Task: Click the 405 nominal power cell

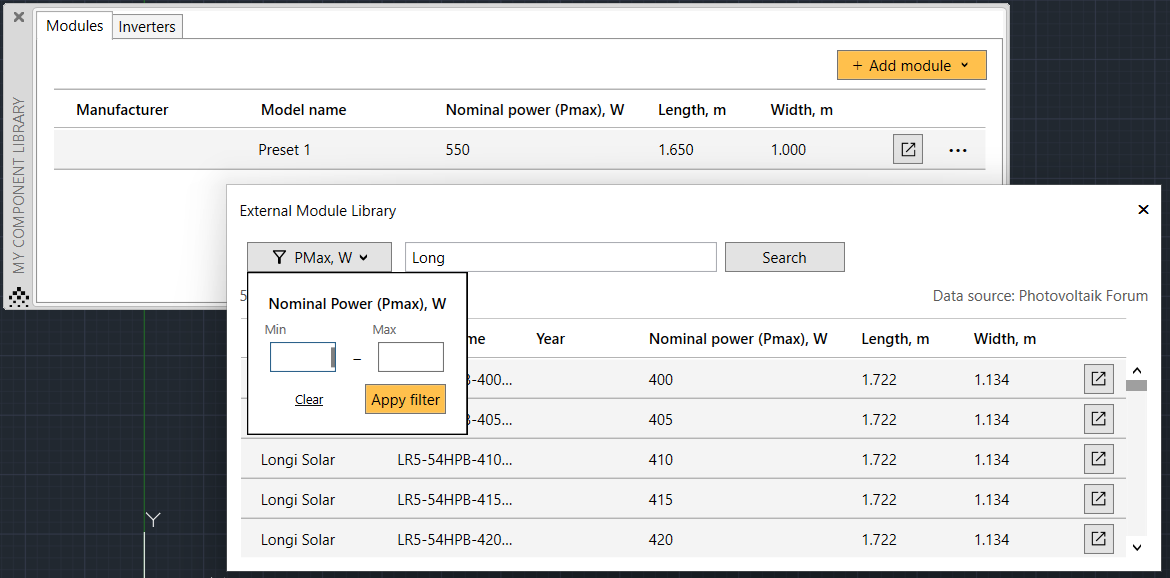Action: coord(660,420)
